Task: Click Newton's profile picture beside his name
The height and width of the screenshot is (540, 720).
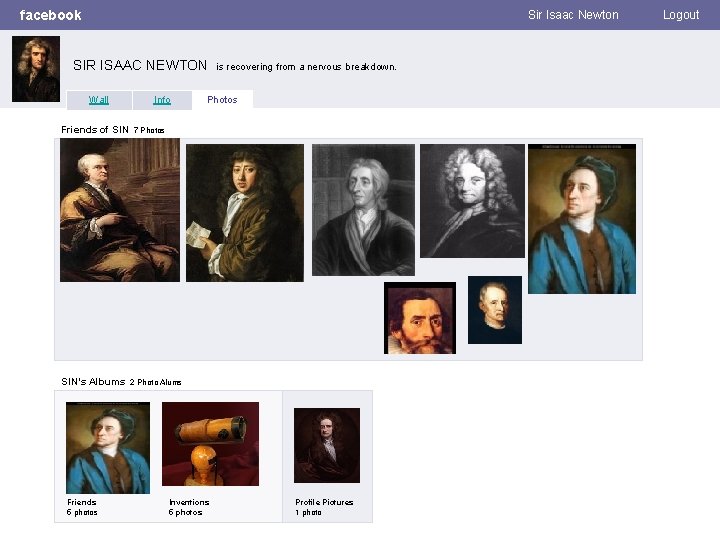Action: tap(36, 69)
